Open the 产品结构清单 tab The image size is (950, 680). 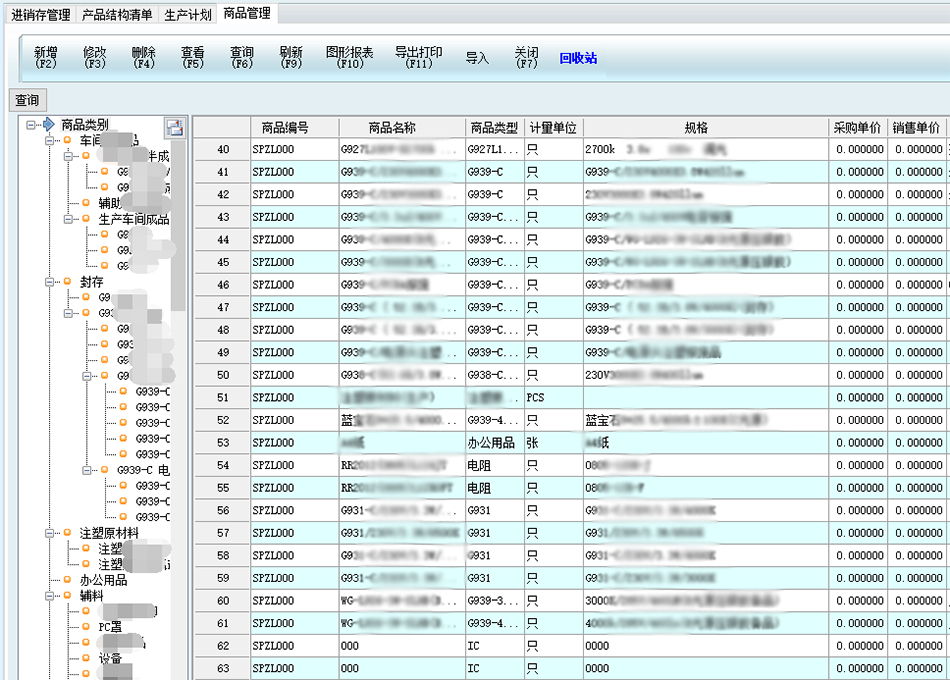click(x=117, y=14)
